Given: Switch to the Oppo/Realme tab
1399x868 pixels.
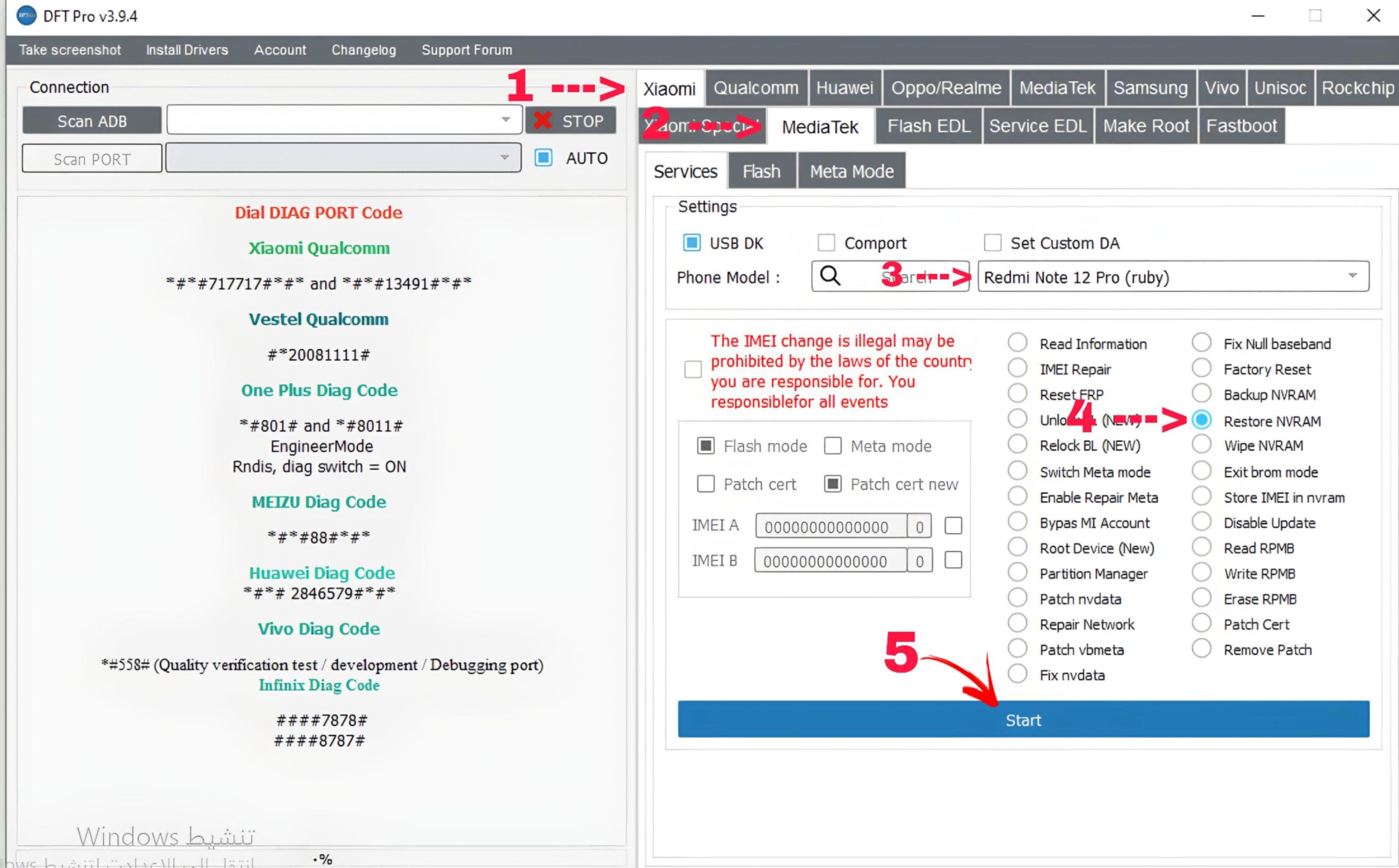Looking at the screenshot, I should click(x=946, y=88).
